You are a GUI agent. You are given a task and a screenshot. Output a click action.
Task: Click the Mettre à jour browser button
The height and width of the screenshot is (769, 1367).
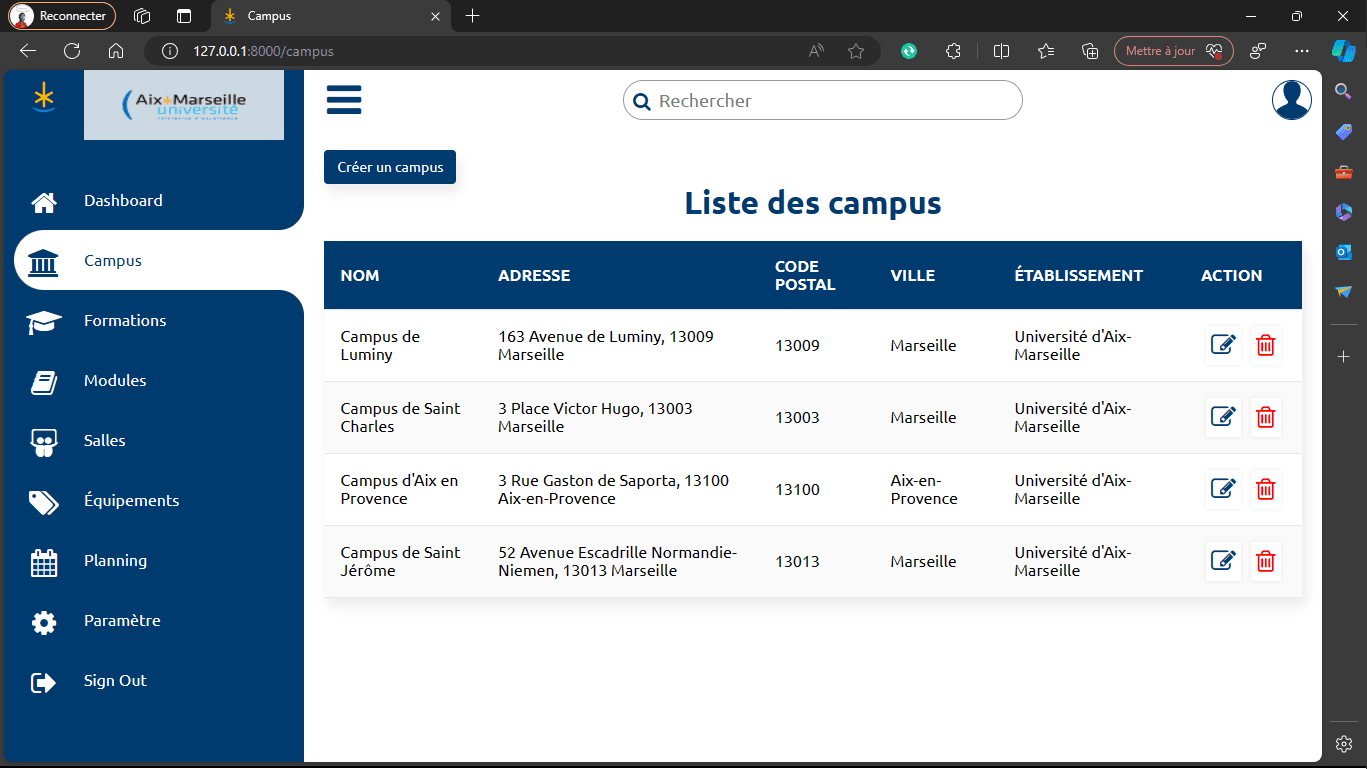[x=1173, y=51]
